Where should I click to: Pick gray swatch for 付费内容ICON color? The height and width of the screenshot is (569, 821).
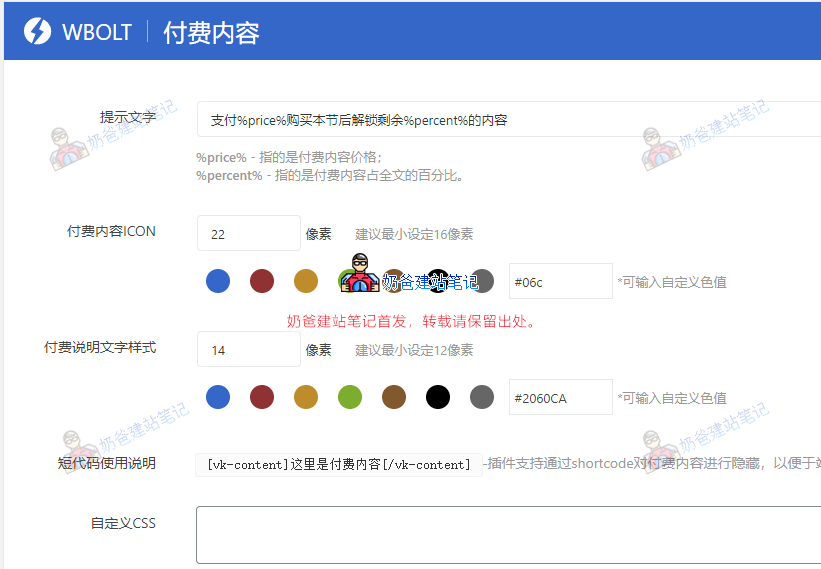point(482,281)
